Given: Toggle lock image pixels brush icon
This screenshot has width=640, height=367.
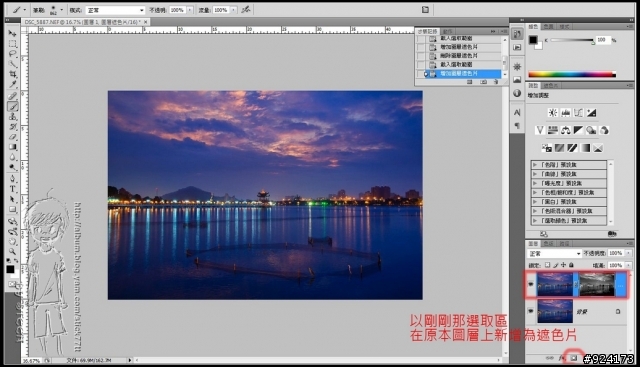Looking at the screenshot, I should click(556, 265).
